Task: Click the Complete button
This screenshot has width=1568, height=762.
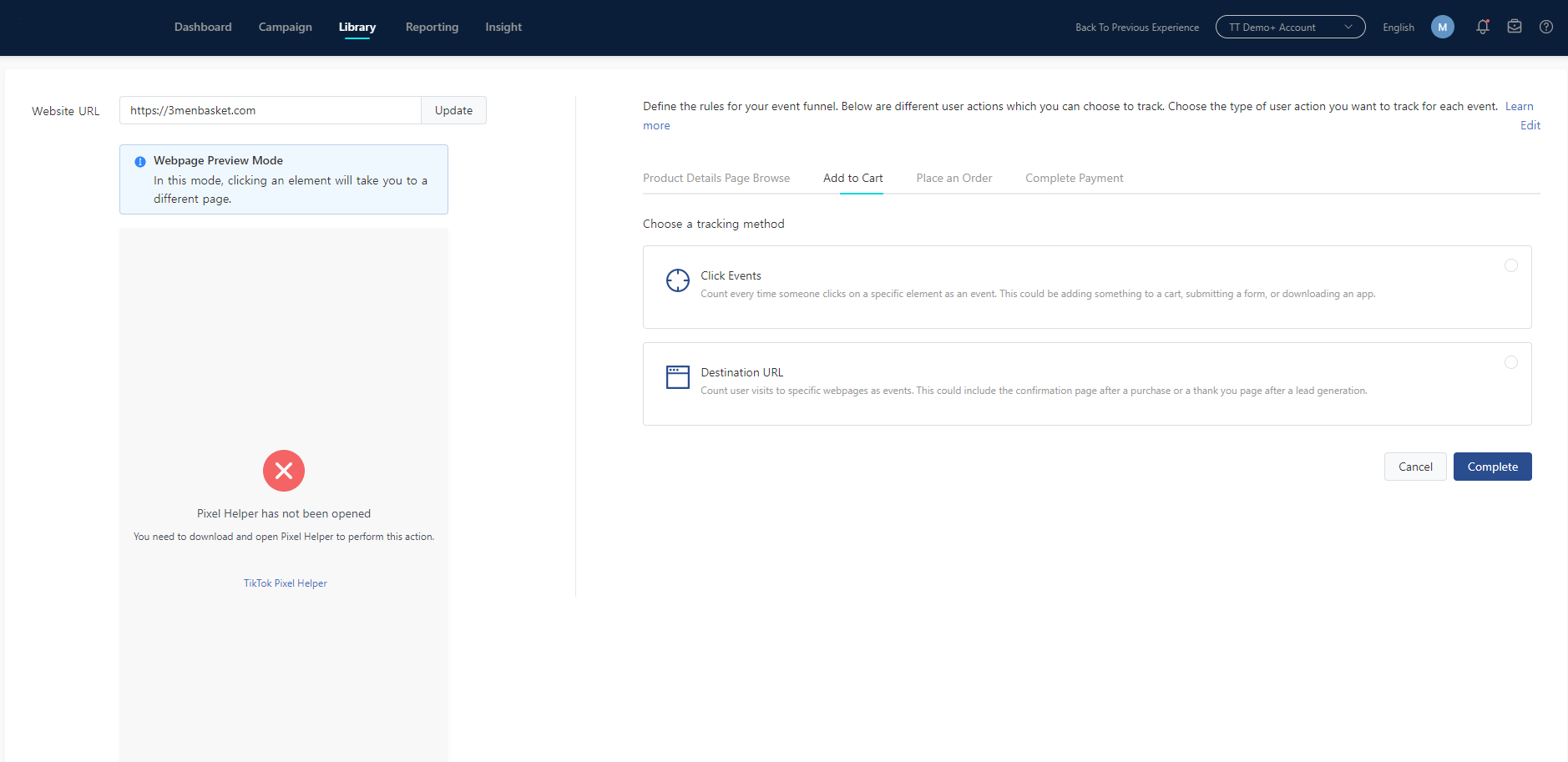Action: (1493, 467)
